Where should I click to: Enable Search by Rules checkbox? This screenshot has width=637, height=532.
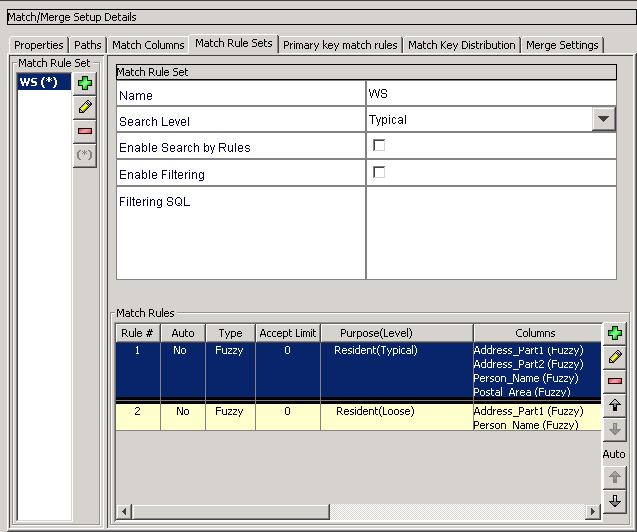click(379, 145)
